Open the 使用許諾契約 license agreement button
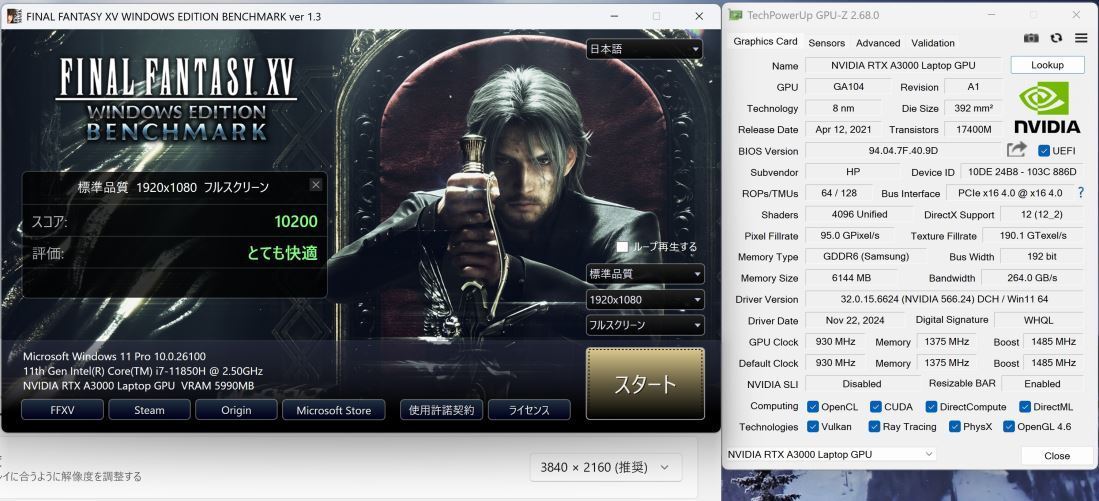This screenshot has width=1099, height=501. point(442,410)
